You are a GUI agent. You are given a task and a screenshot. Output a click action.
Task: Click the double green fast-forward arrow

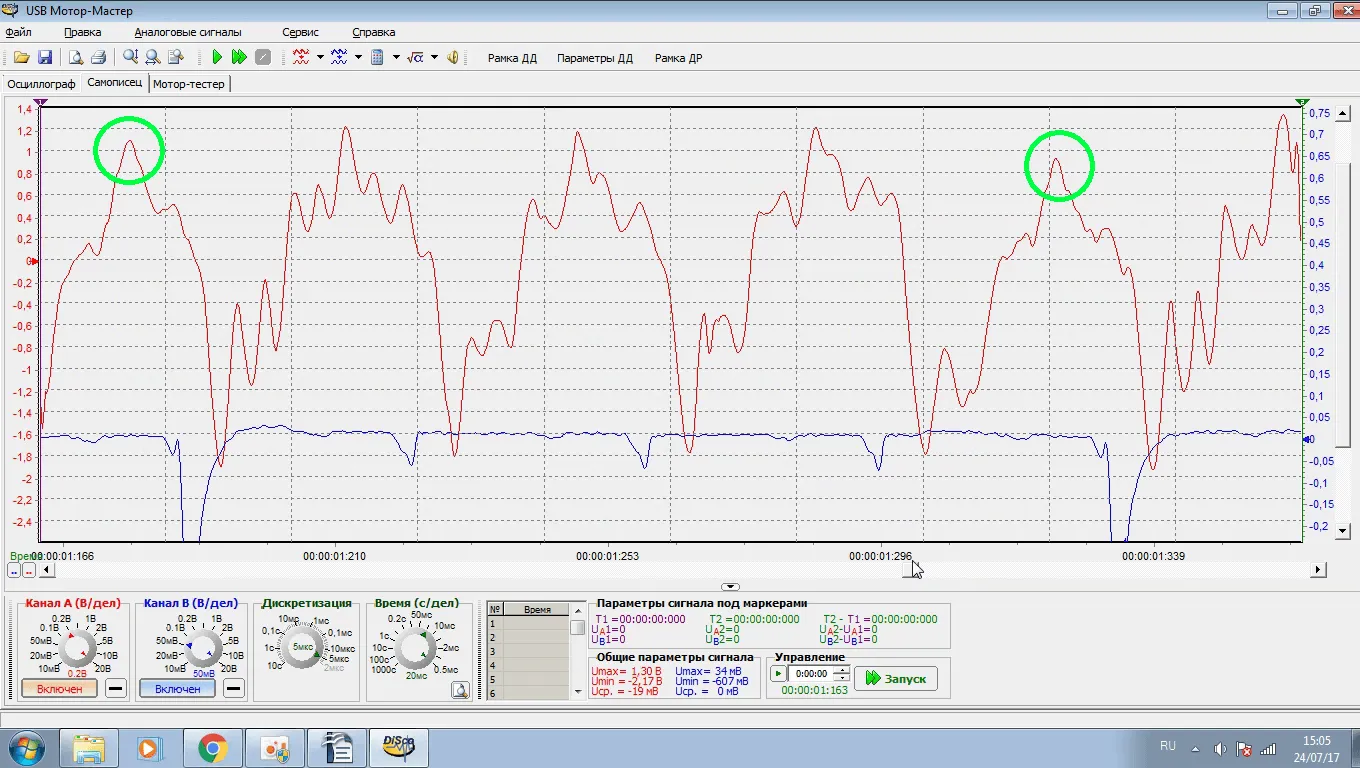239,57
